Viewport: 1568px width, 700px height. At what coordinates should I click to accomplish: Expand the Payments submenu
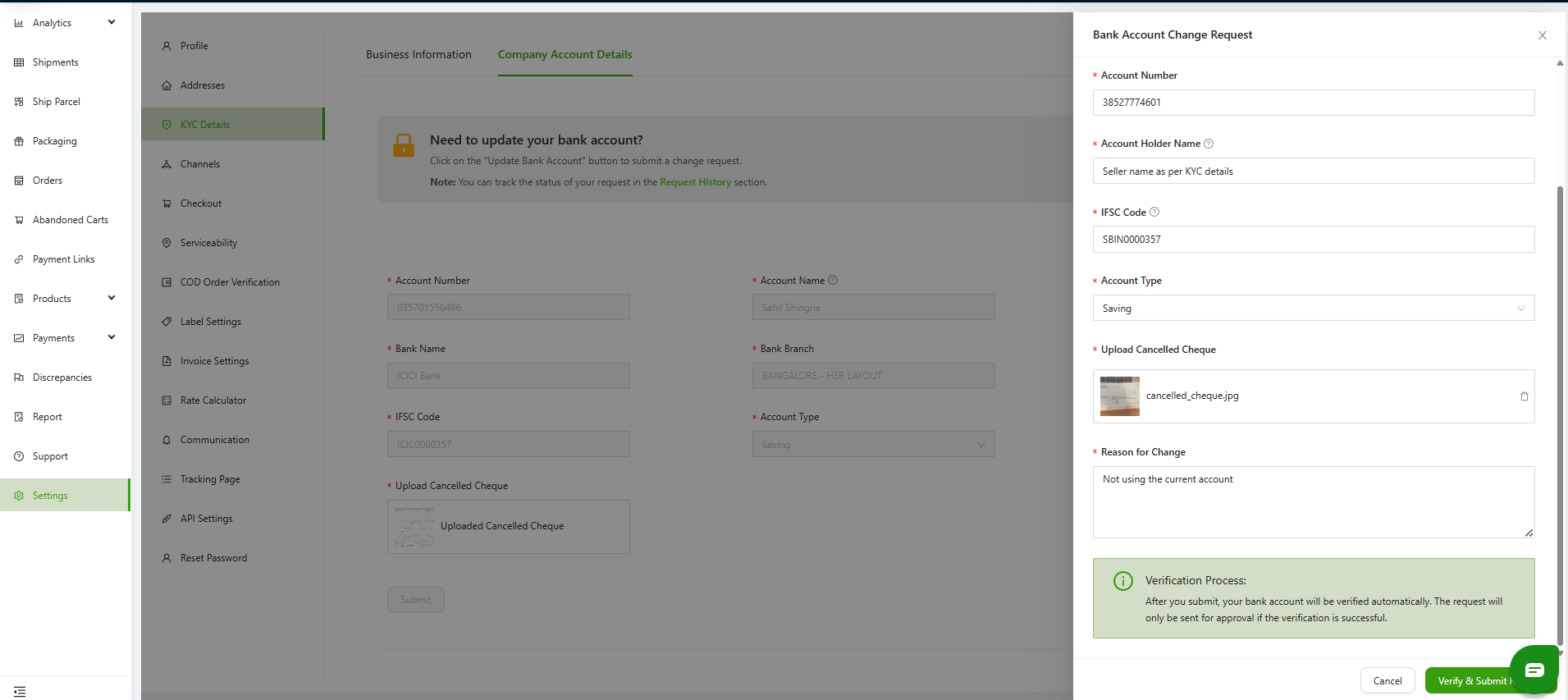[x=112, y=337]
